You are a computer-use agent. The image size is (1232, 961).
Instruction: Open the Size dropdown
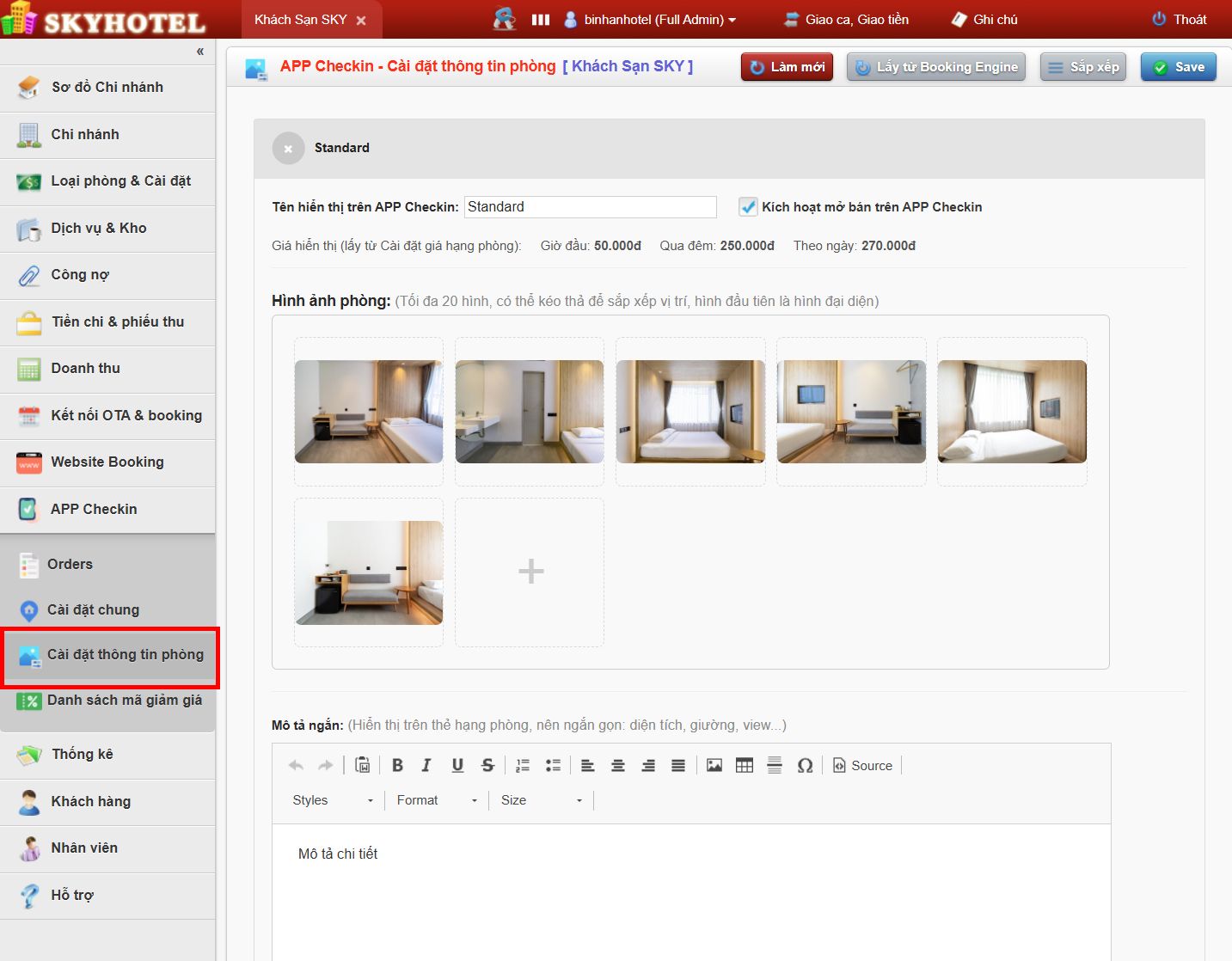pos(542,800)
